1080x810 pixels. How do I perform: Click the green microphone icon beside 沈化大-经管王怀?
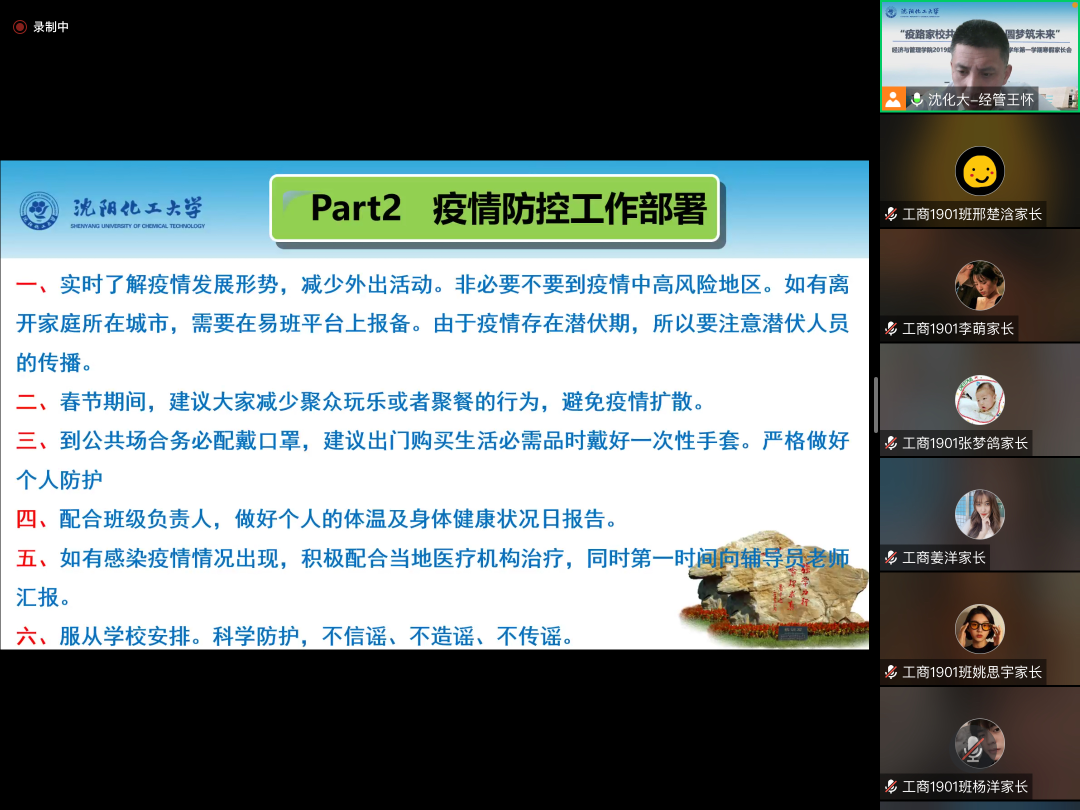click(x=916, y=99)
